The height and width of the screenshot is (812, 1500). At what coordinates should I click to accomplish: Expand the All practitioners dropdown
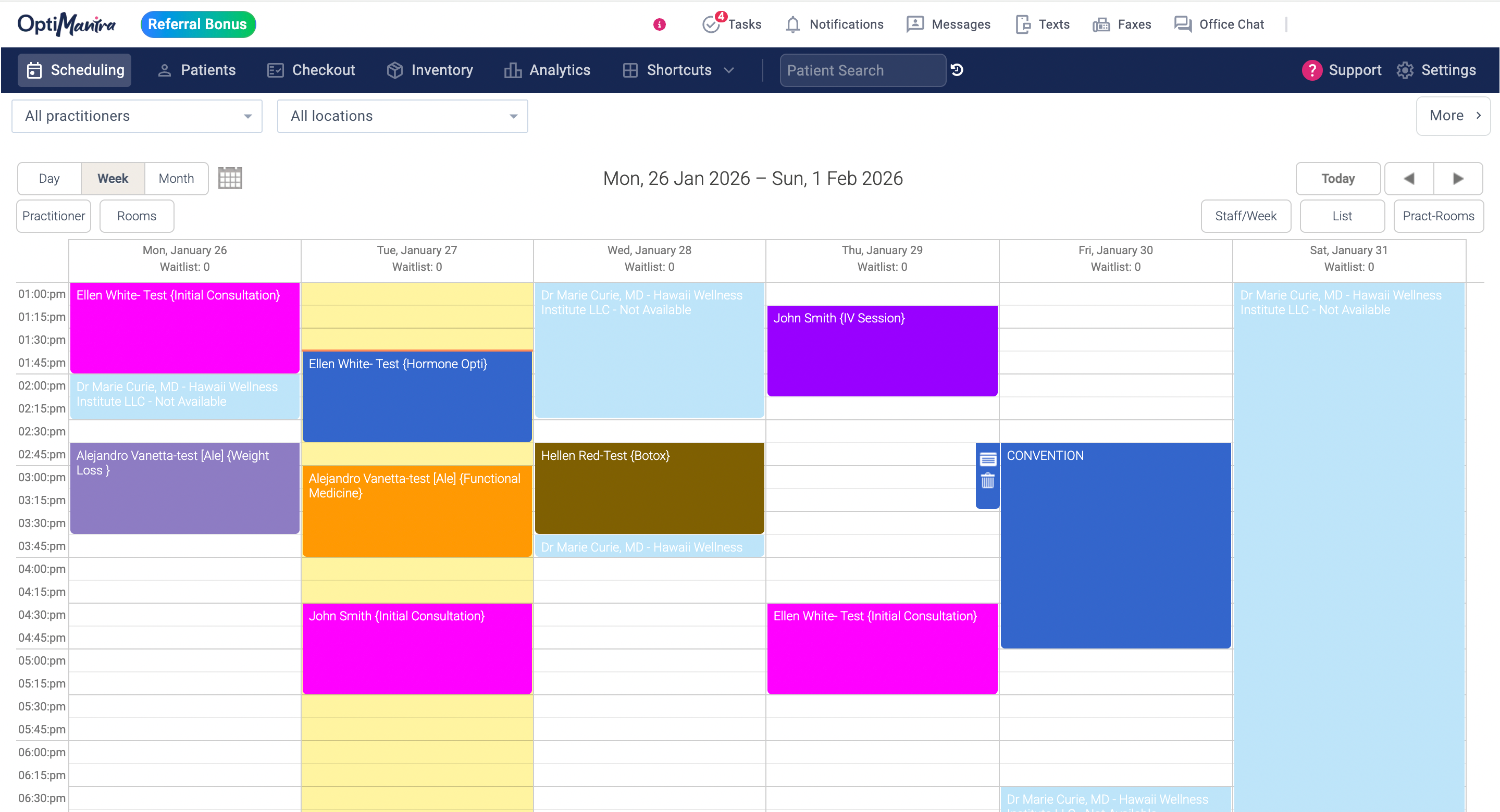[x=137, y=116]
